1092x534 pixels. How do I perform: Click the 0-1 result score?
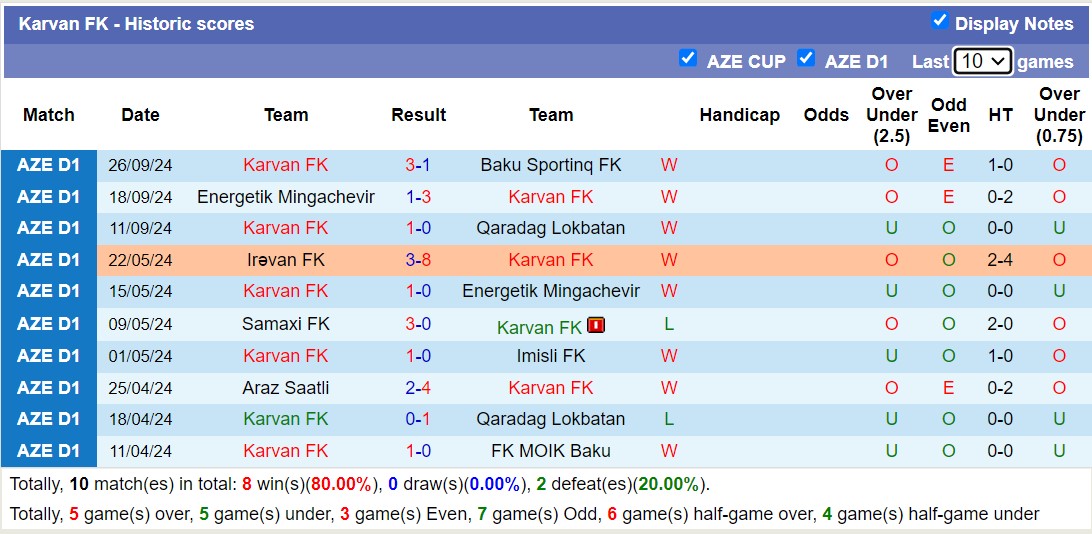click(x=418, y=419)
